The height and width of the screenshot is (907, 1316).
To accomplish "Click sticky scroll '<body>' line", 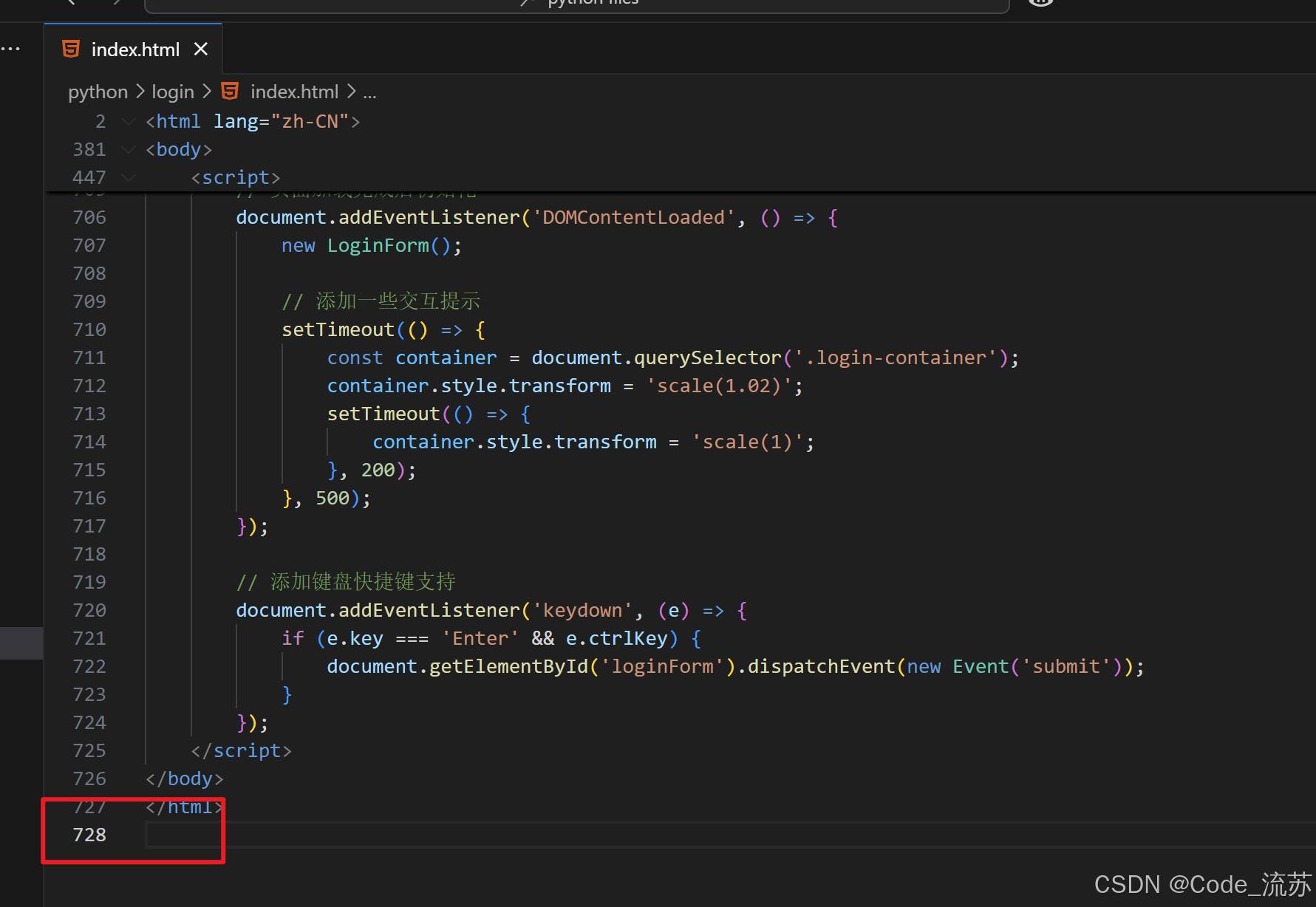I will coord(179,149).
